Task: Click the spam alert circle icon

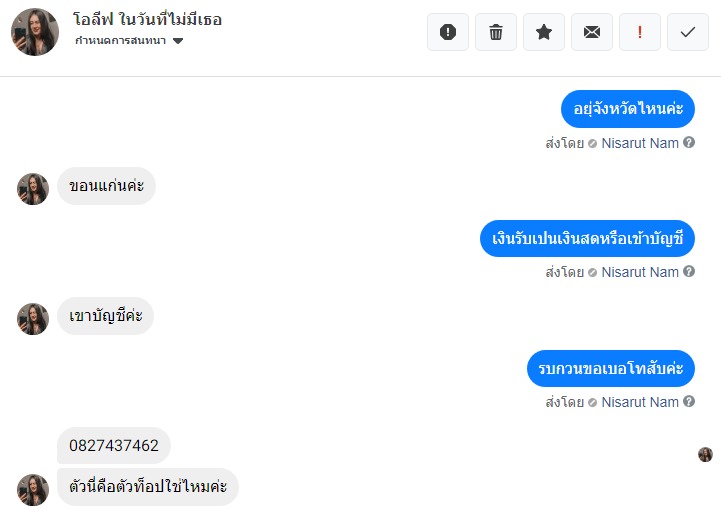Action: pyautogui.click(x=448, y=32)
